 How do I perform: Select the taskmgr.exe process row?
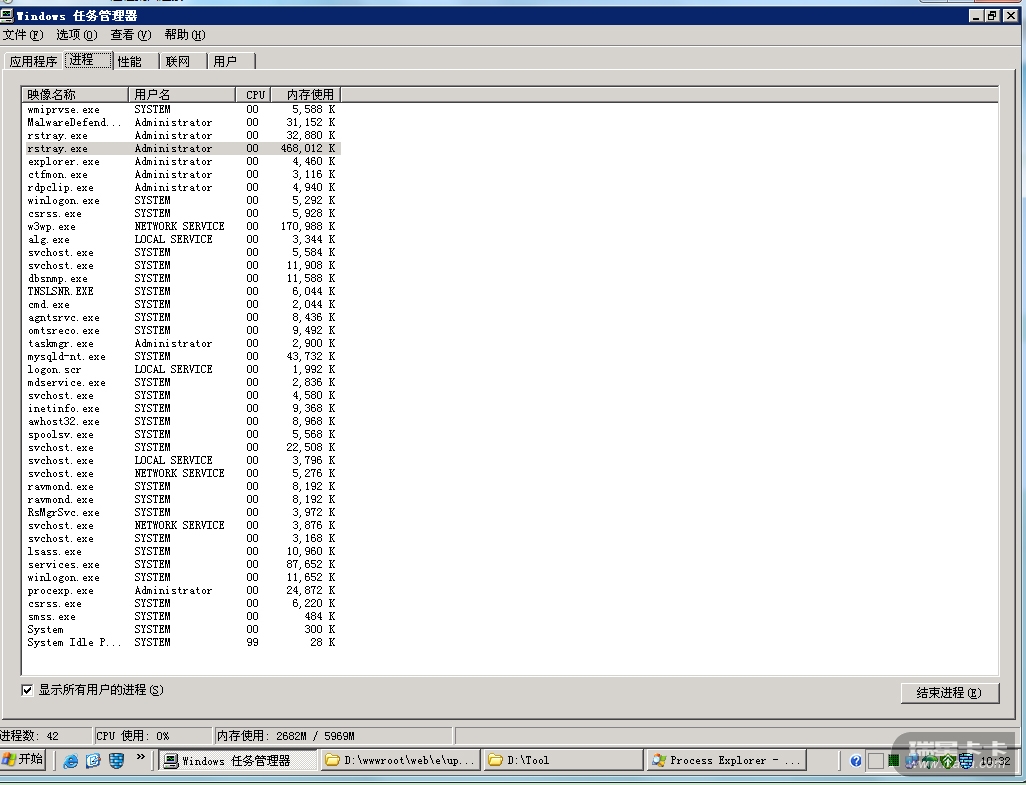tap(181, 344)
